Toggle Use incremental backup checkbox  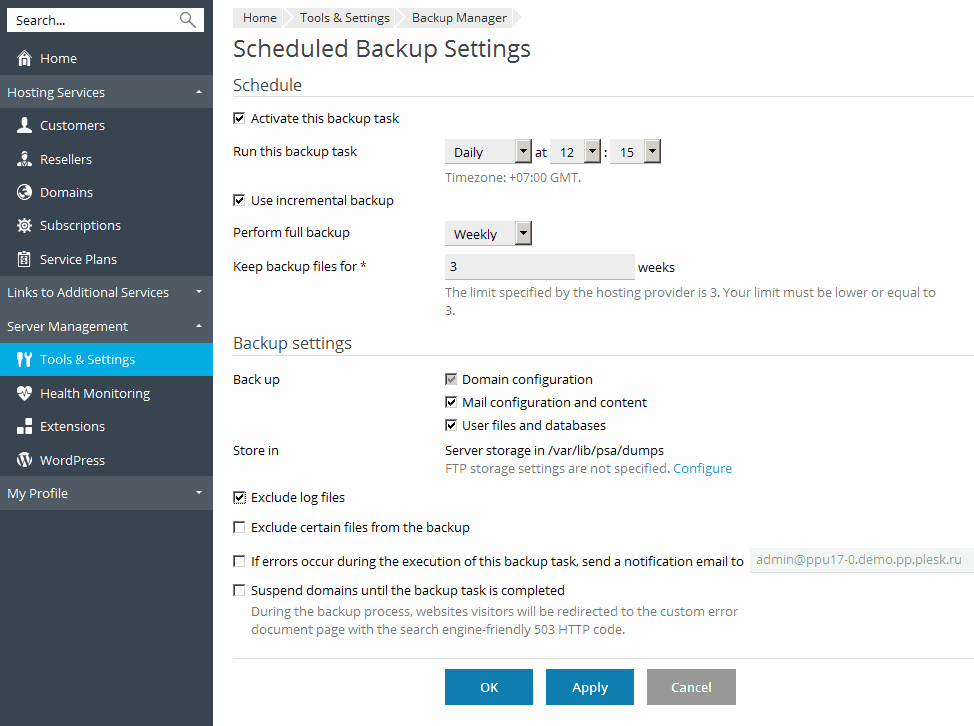239,200
